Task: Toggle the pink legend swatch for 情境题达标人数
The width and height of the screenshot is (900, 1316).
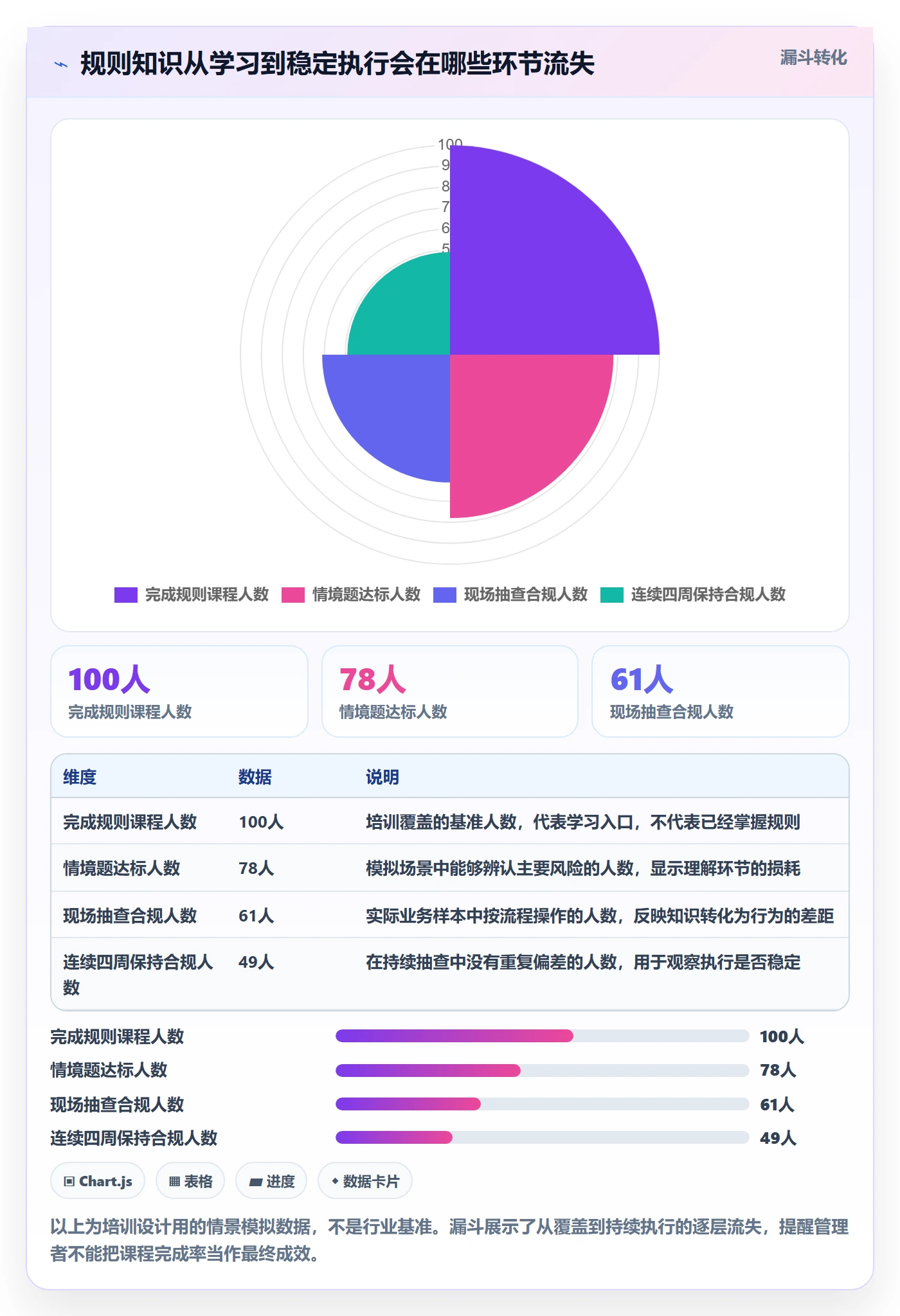Action: point(293,595)
